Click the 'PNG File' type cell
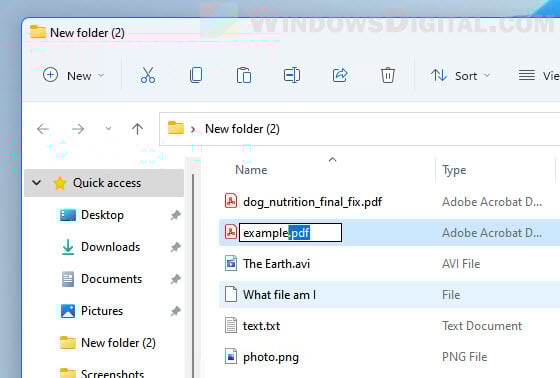The image size is (560, 378). point(464,357)
